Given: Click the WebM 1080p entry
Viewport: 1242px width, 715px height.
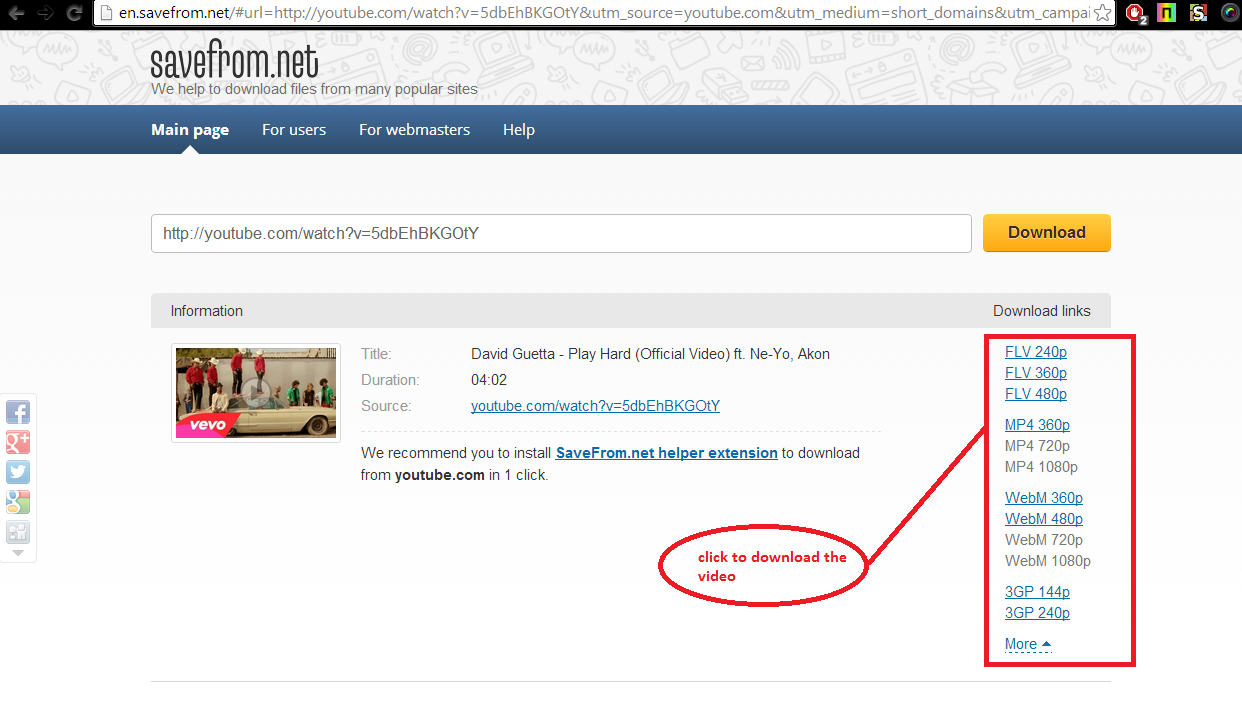Looking at the screenshot, I should [1048, 561].
